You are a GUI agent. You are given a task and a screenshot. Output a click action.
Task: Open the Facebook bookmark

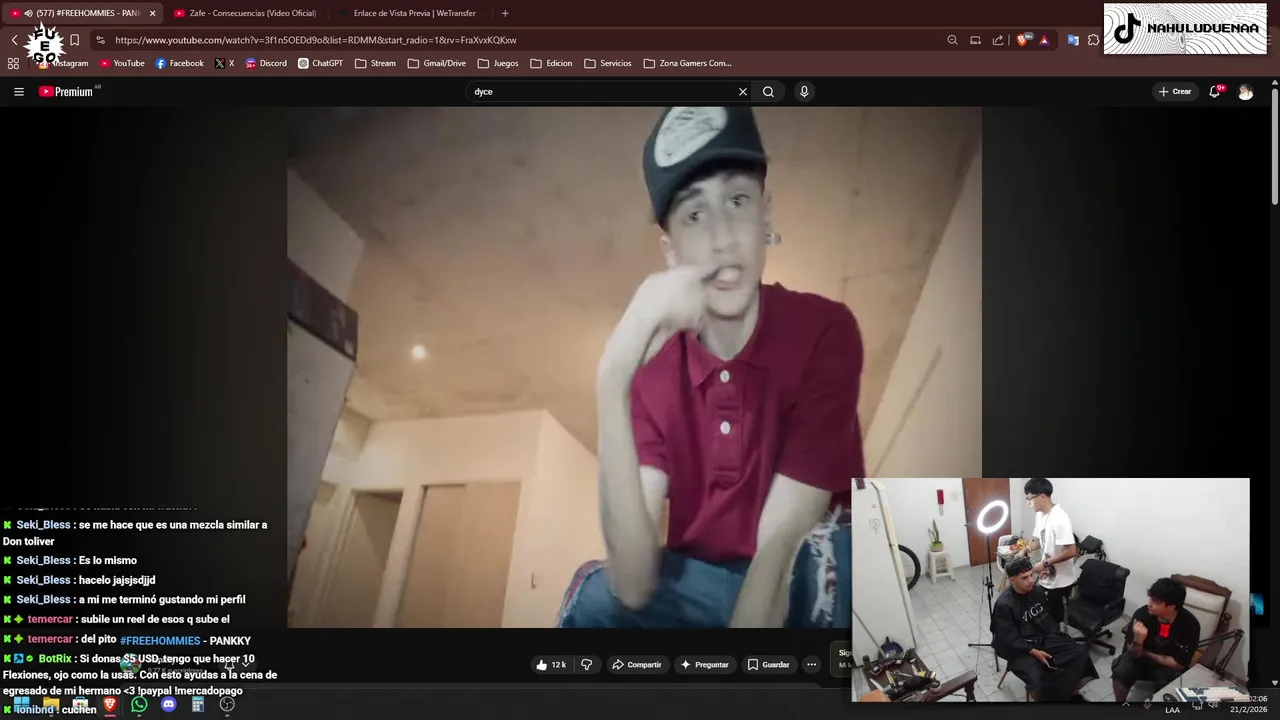click(180, 63)
